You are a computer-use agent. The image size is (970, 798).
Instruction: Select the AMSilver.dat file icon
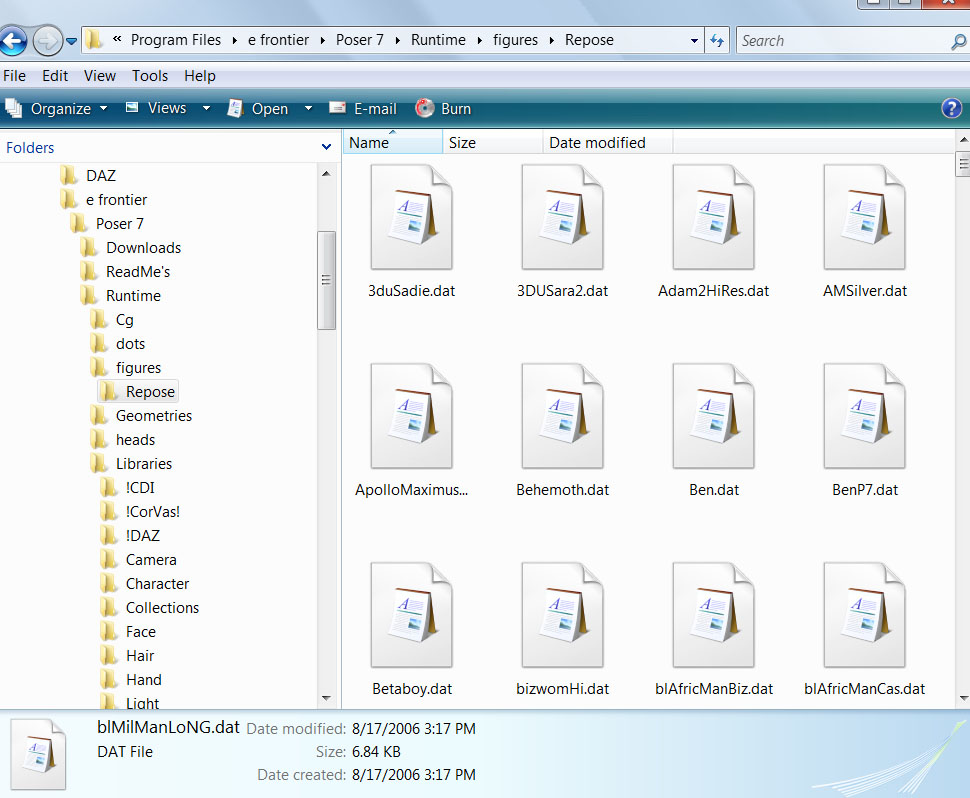[x=864, y=218]
